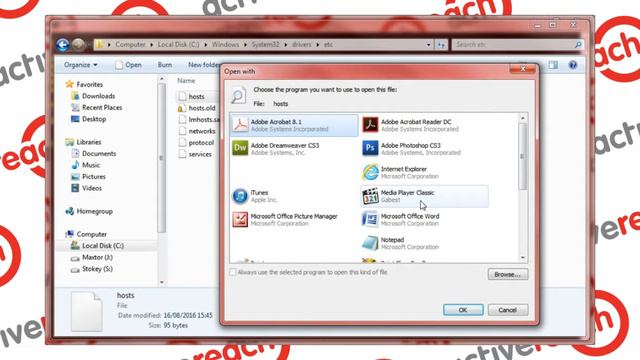Click Homegroup icon in navigation pane
Viewport: 640px width, 360px height.
point(69,211)
